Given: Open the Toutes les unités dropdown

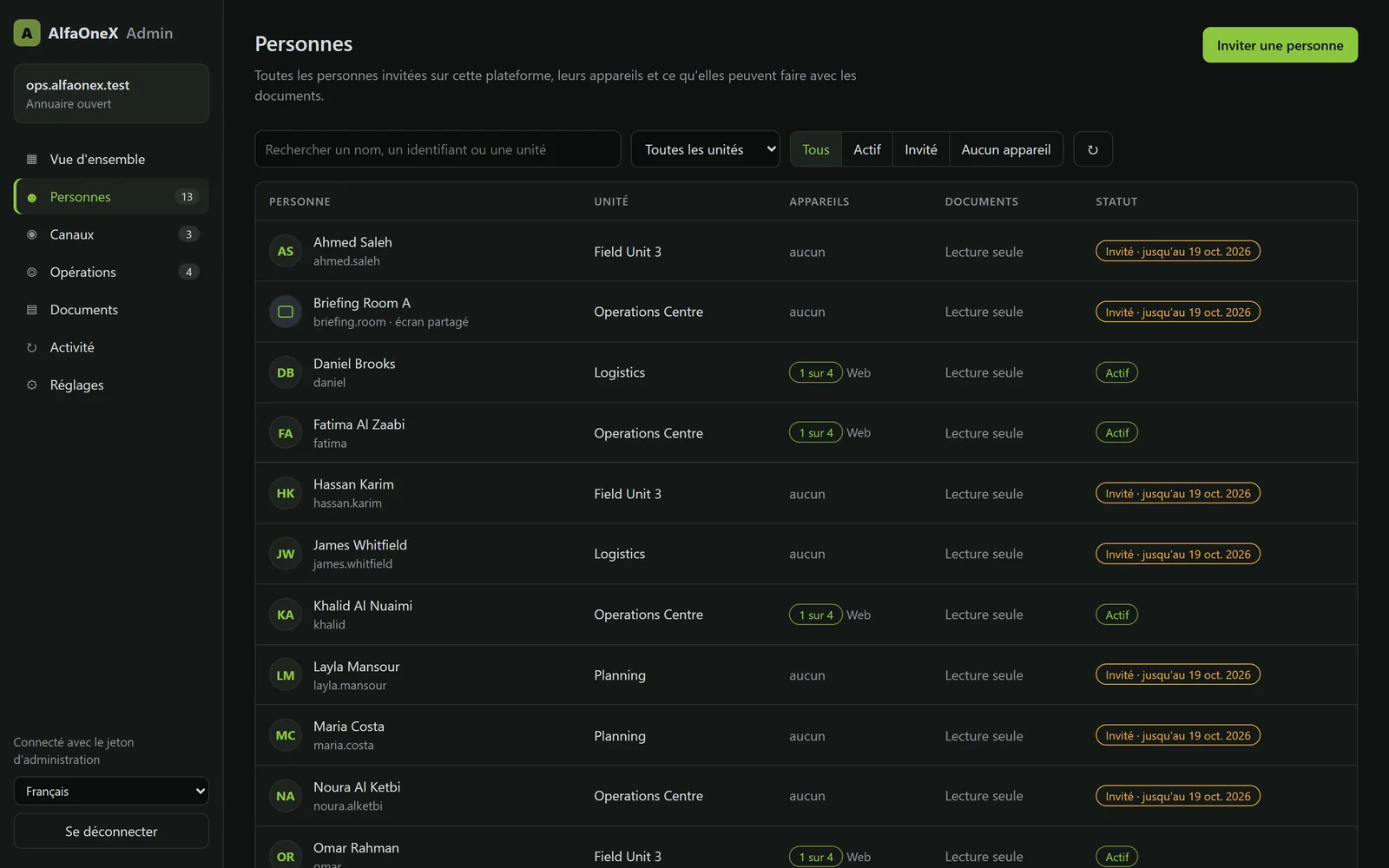Looking at the screenshot, I should [705, 149].
